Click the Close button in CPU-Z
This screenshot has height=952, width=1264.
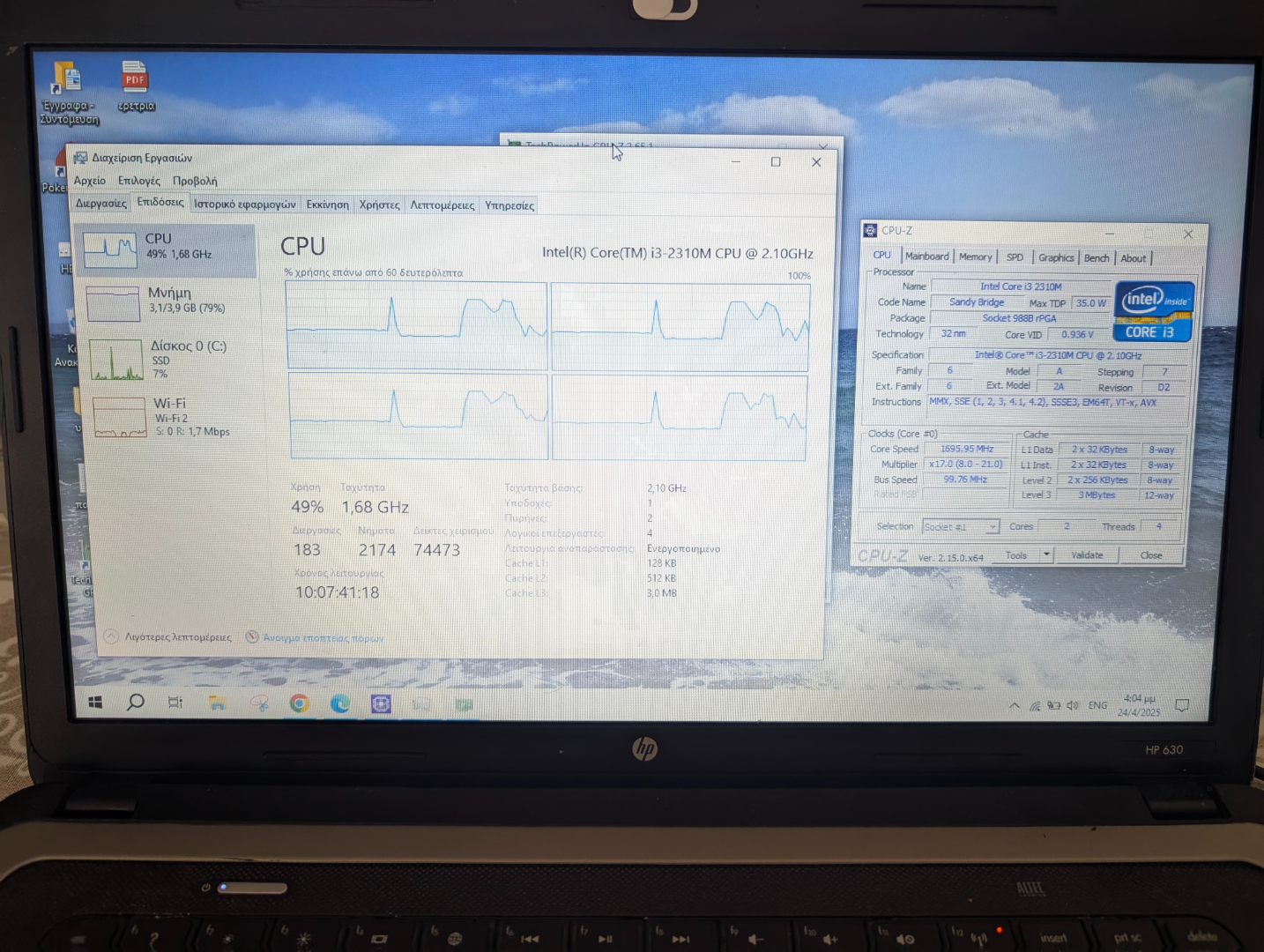pos(1151,555)
